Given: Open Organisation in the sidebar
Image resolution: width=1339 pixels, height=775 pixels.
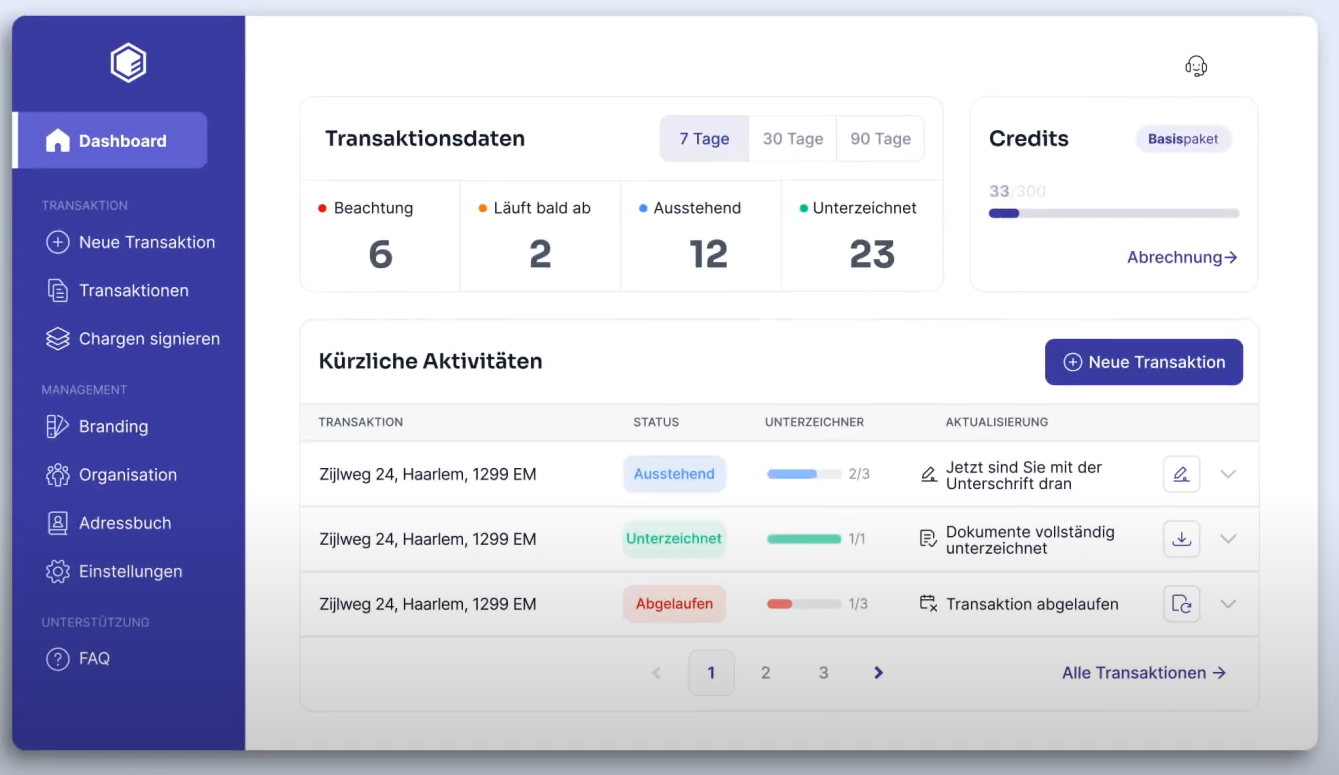Looking at the screenshot, I should 111,475.
